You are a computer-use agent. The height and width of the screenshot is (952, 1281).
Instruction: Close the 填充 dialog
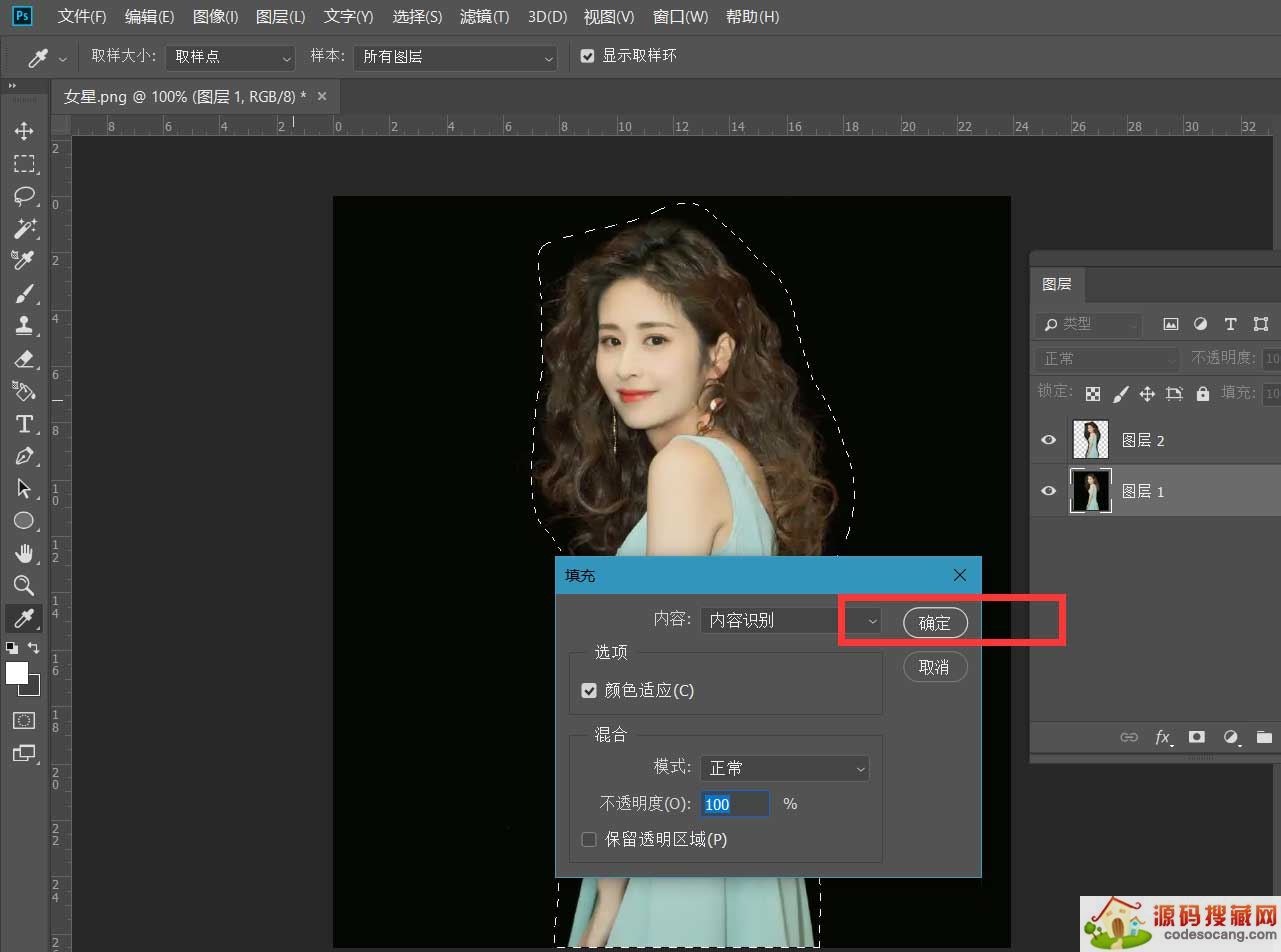[960, 575]
